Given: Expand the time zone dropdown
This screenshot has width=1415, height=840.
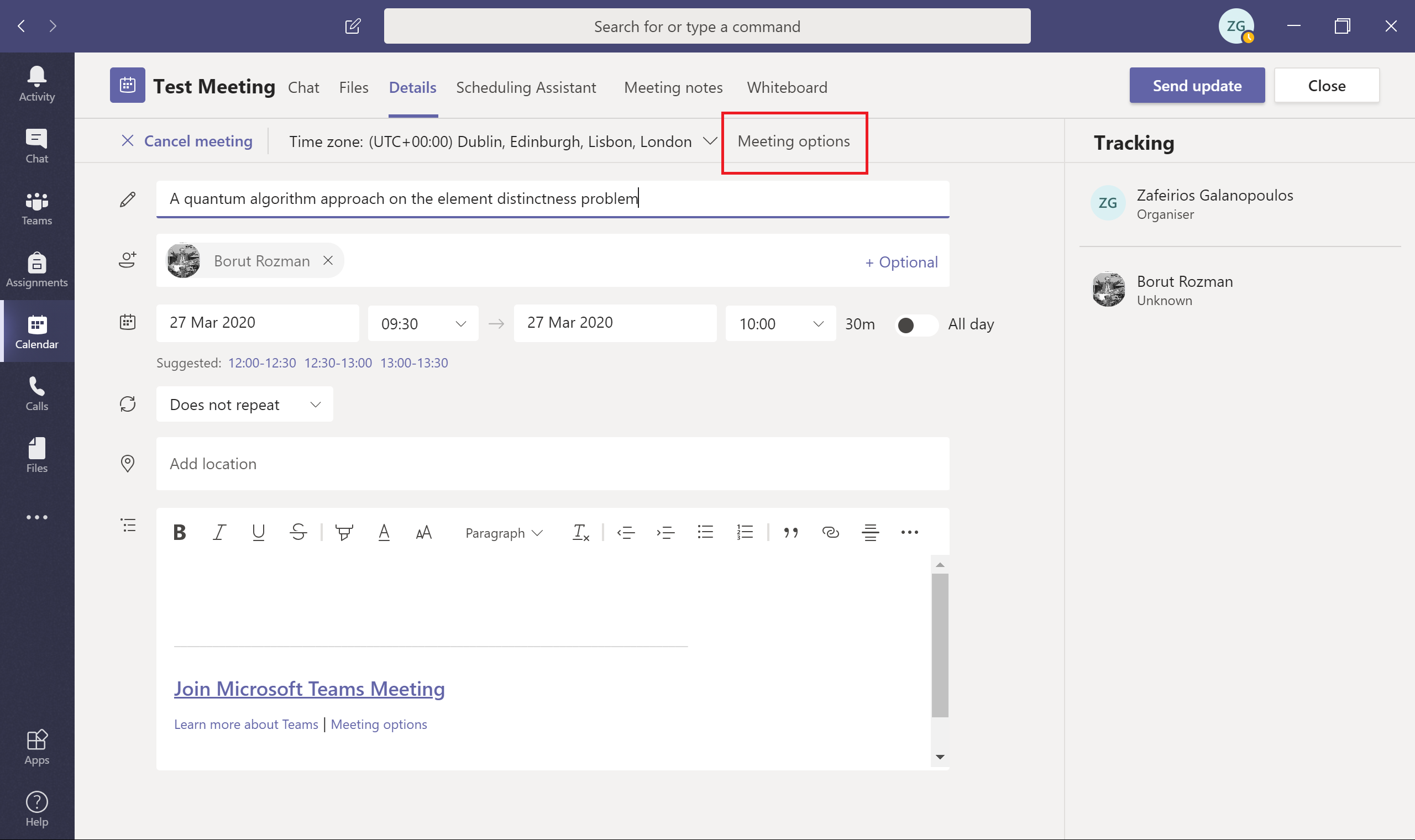Looking at the screenshot, I should click(710, 141).
